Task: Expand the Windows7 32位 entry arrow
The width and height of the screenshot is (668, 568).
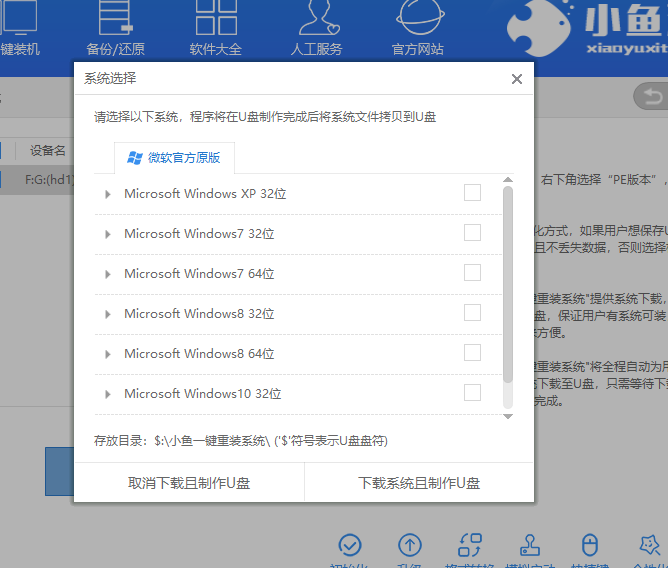Action: click(x=108, y=234)
